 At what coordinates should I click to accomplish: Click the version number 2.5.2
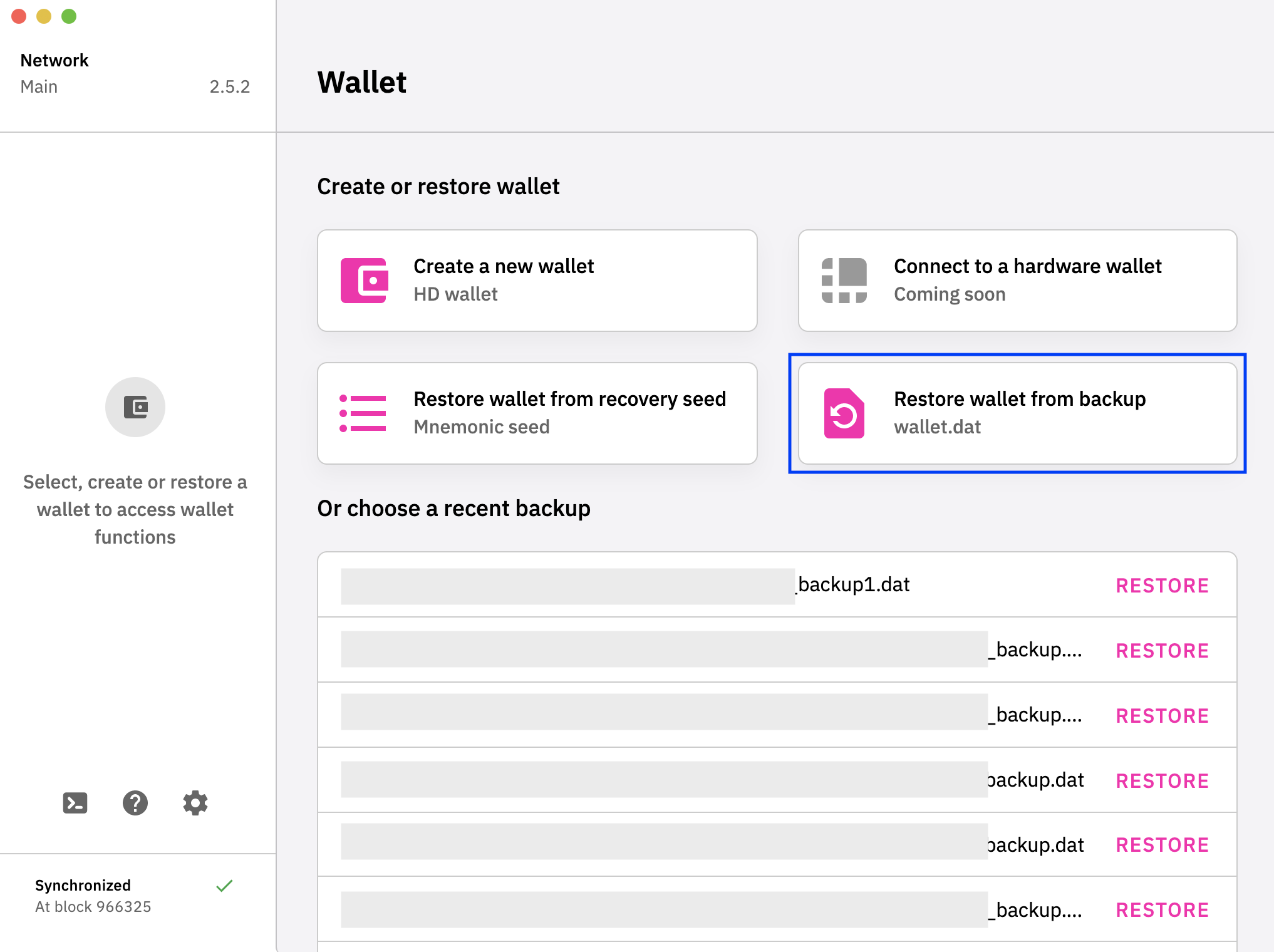230,86
